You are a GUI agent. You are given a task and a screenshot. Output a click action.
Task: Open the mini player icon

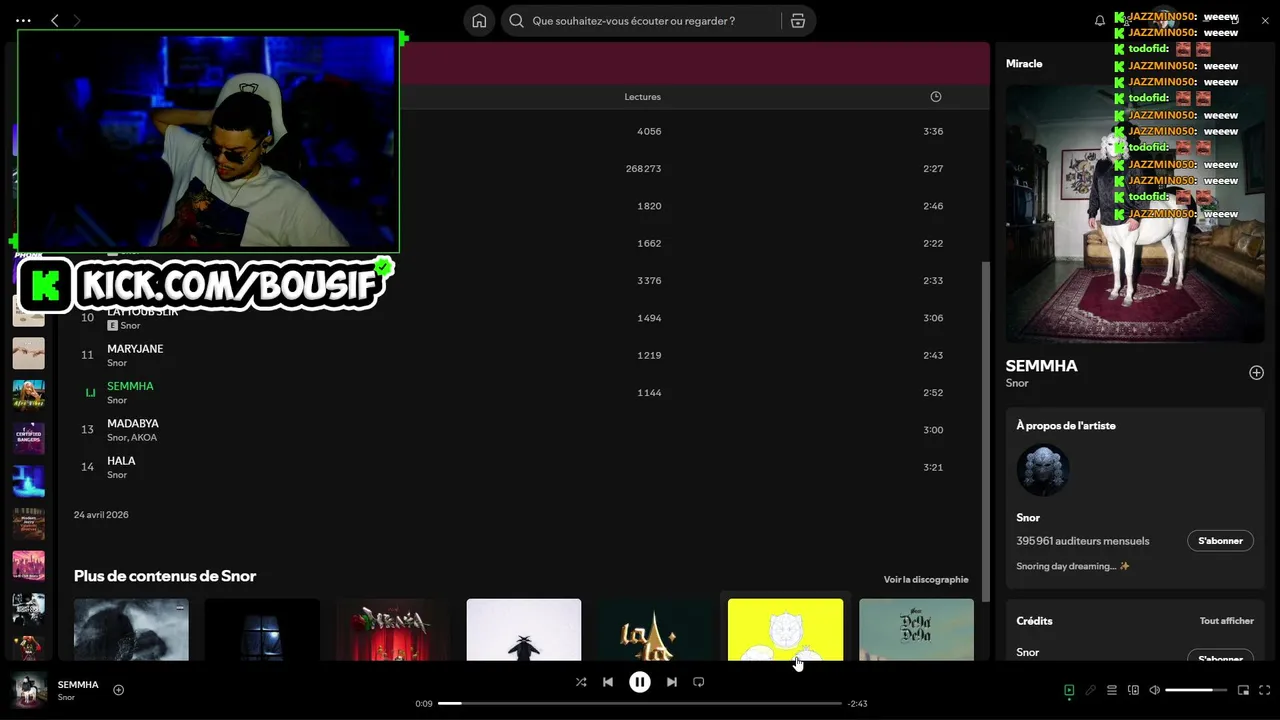[1244, 690]
